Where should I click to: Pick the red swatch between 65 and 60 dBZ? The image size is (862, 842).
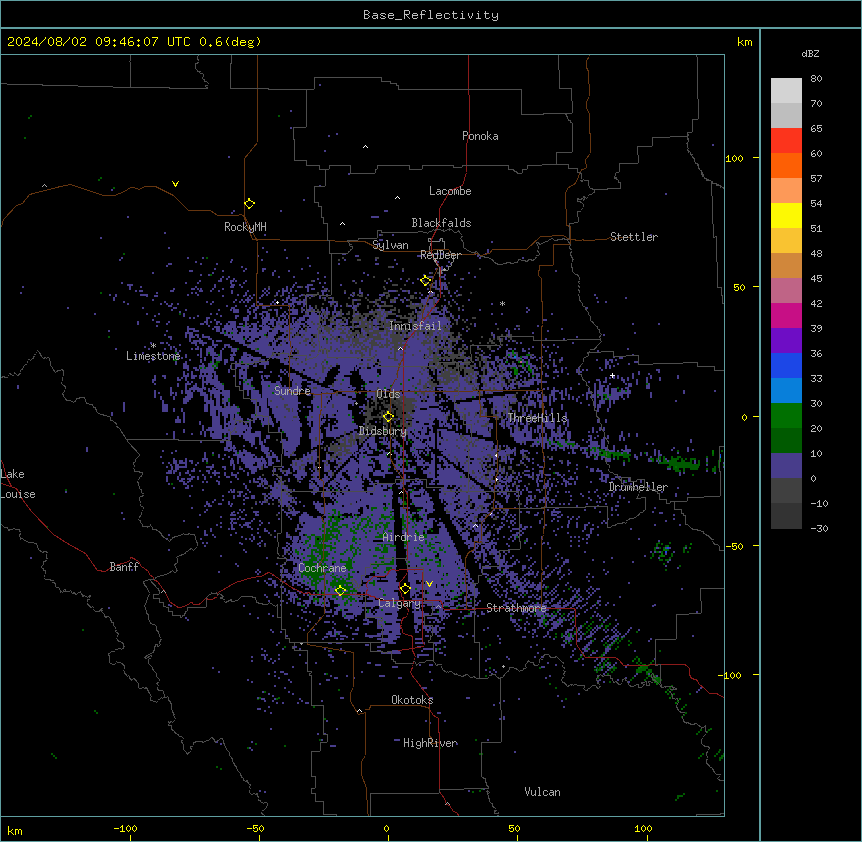point(786,141)
